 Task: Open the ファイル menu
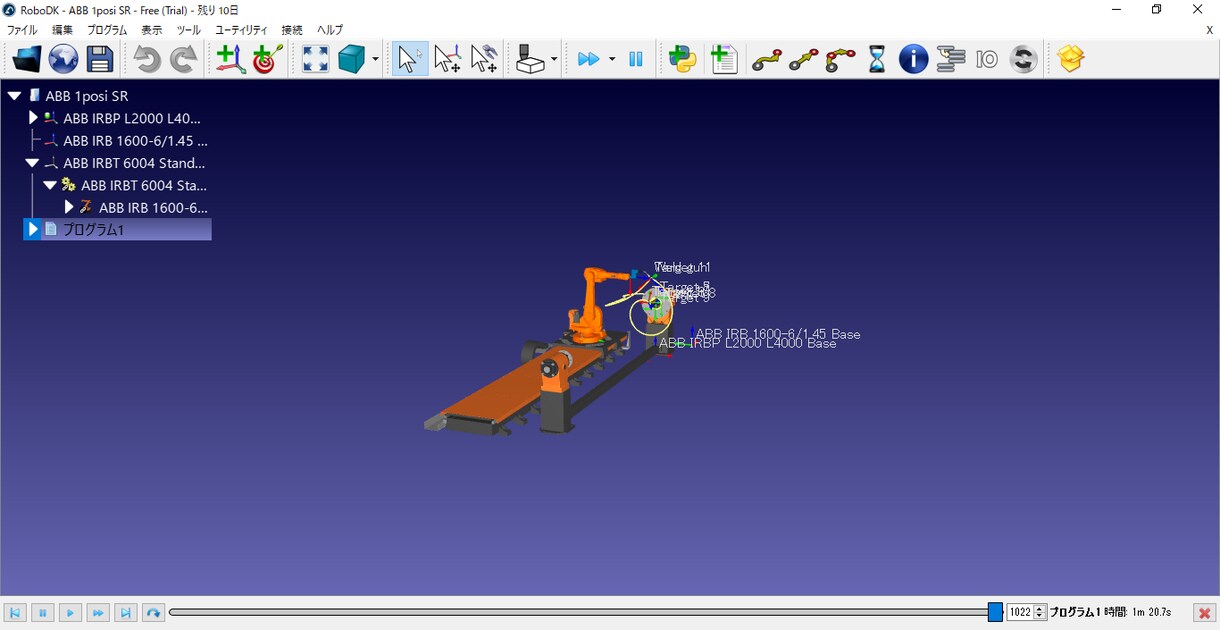pos(22,30)
